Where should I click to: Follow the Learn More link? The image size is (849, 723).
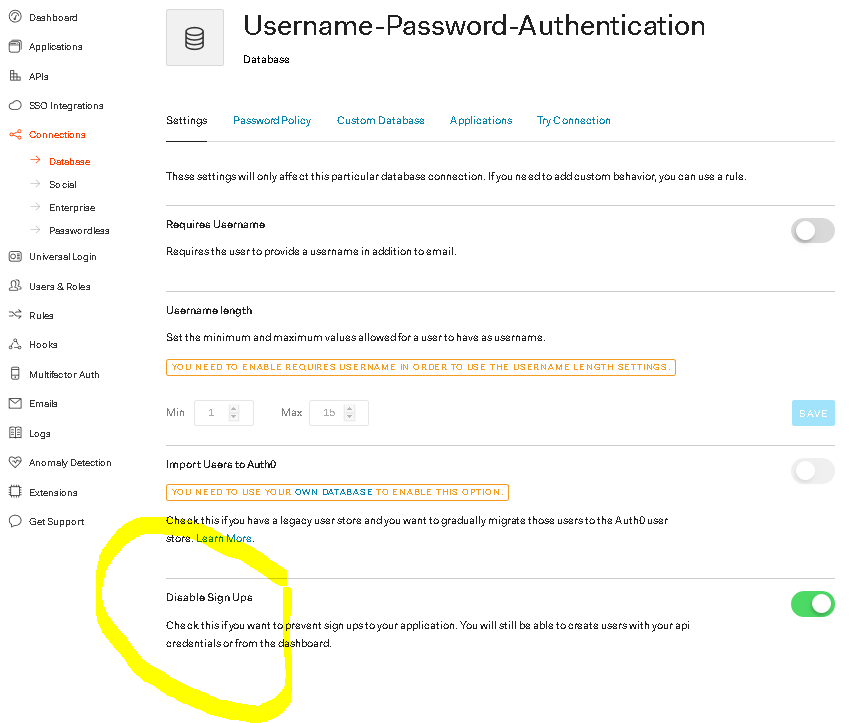tap(224, 538)
